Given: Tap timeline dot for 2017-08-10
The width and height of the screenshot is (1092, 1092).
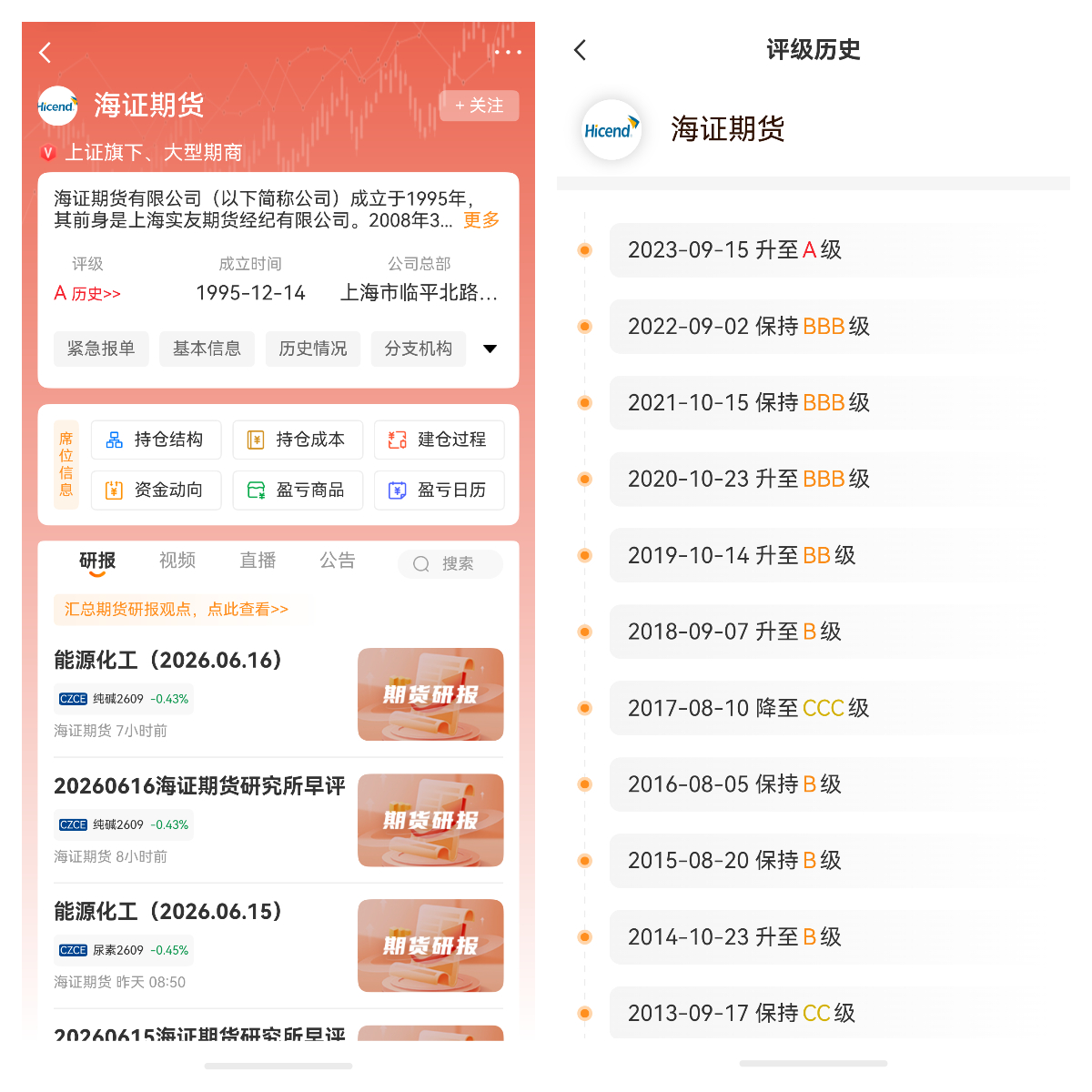Looking at the screenshot, I should point(585,708).
